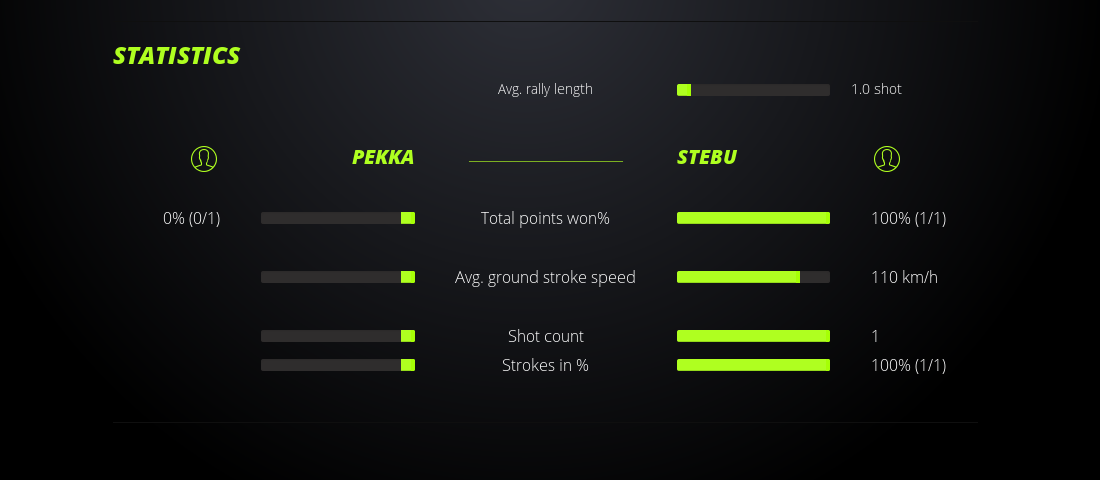
Task: Select the STEBU player name
Action: point(707,158)
